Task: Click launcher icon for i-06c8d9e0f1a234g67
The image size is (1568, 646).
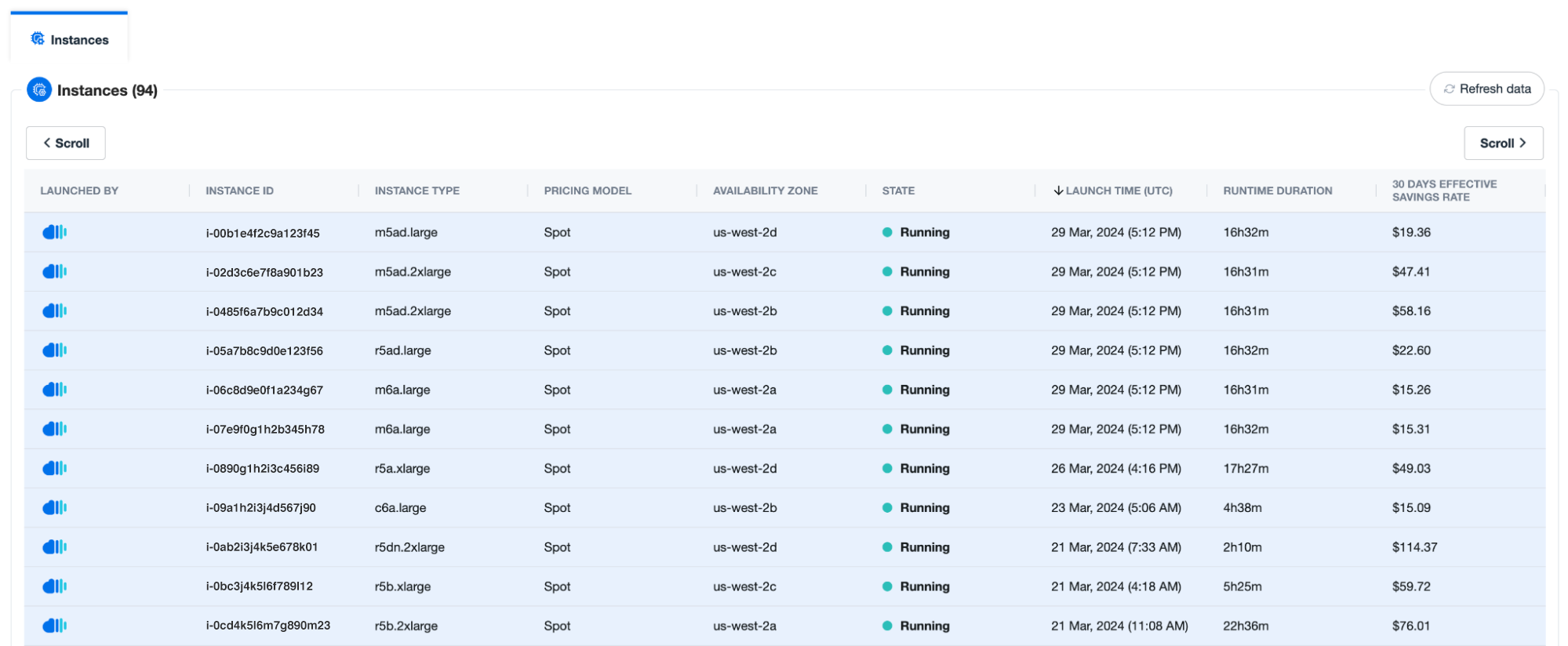Action: pyautogui.click(x=54, y=390)
